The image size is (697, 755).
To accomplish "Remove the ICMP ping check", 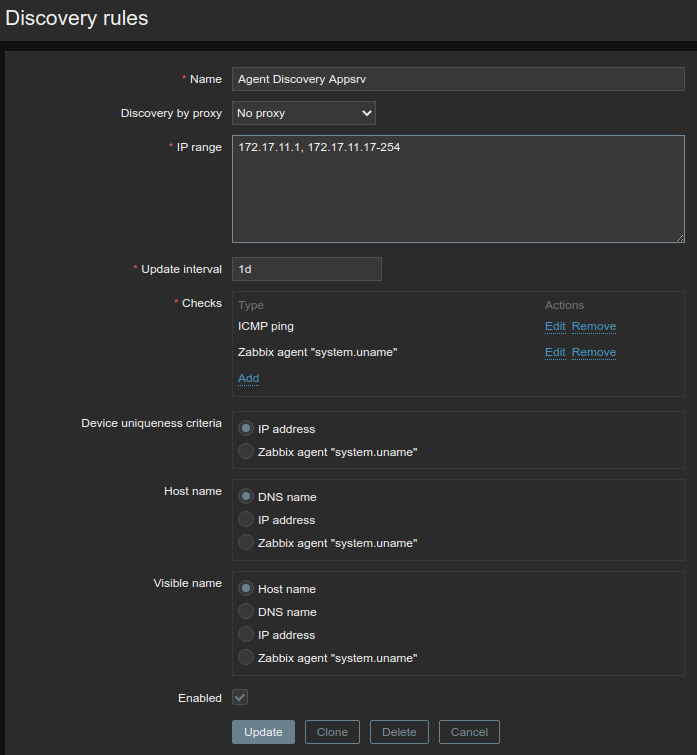I will point(594,326).
